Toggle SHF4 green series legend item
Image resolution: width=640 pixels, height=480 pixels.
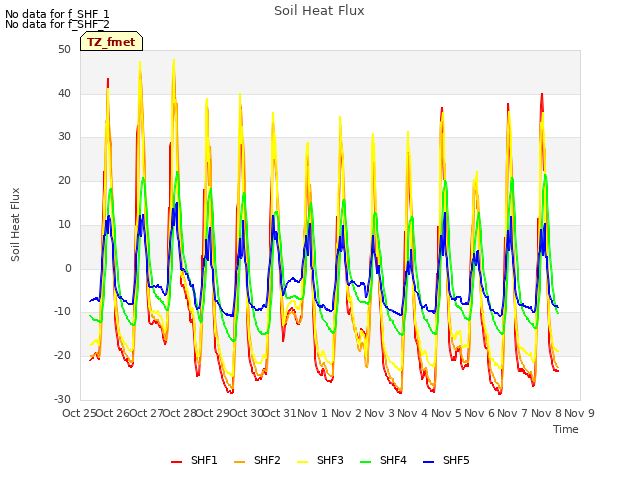pyautogui.click(x=383, y=460)
